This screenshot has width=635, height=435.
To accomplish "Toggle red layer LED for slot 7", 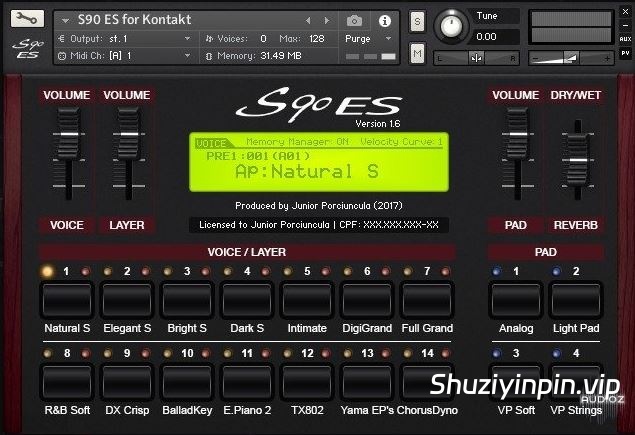I will coord(445,271).
